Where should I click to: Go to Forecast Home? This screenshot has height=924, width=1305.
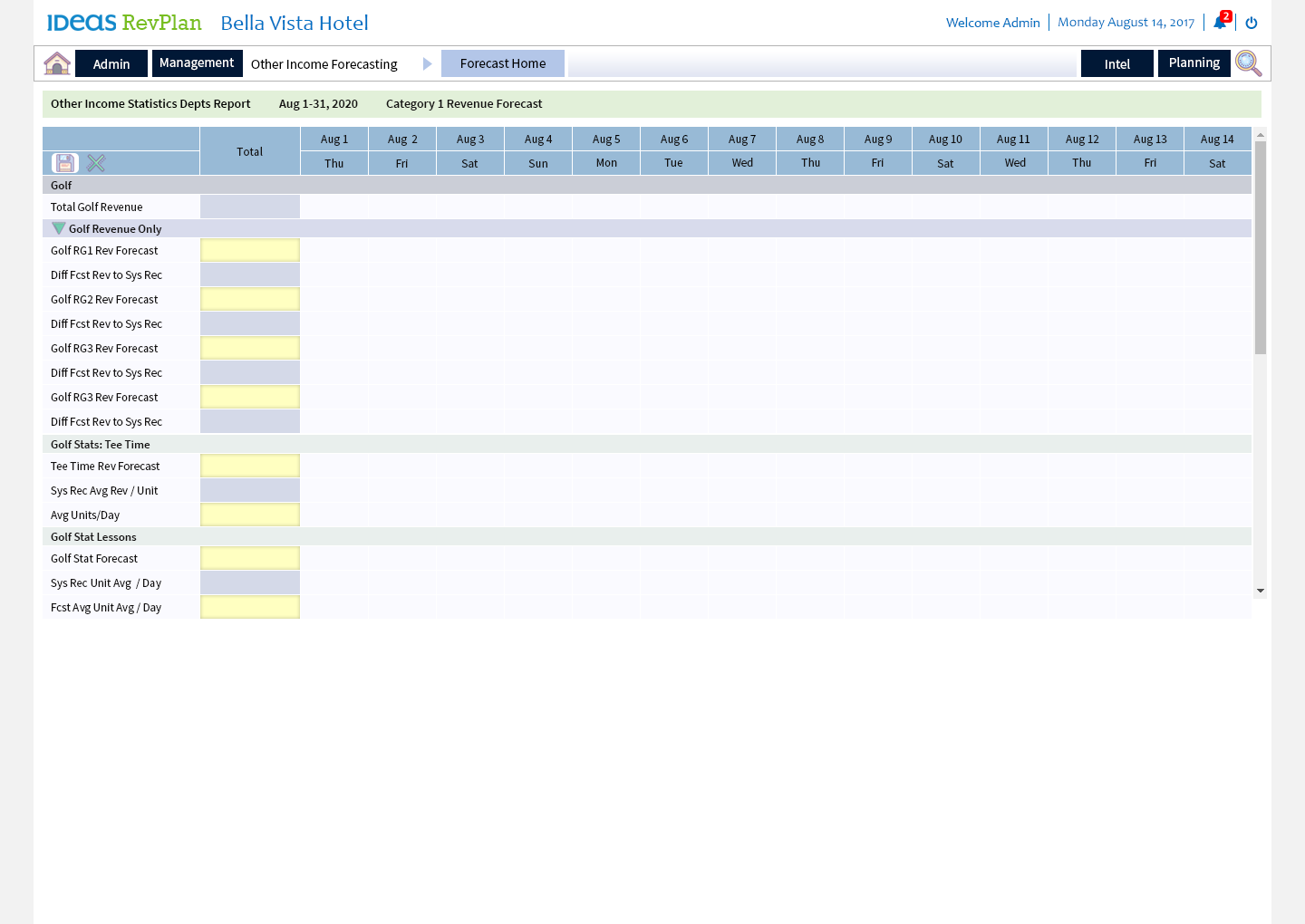(x=503, y=63)
